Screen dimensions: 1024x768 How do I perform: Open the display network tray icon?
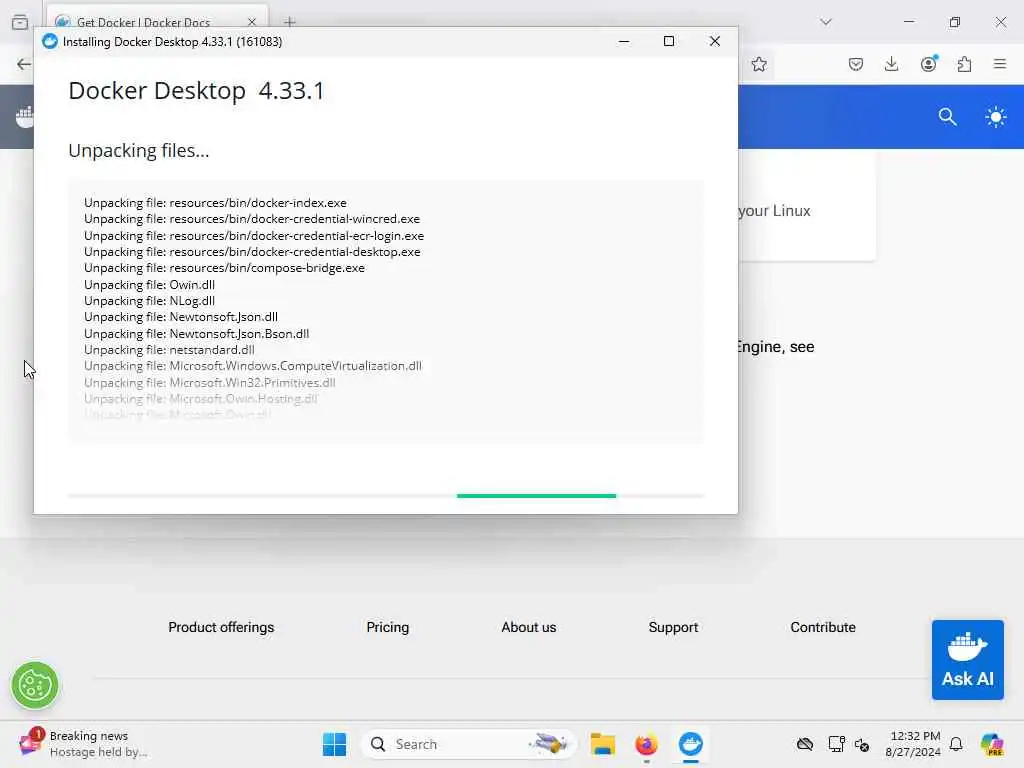[836, 744]
